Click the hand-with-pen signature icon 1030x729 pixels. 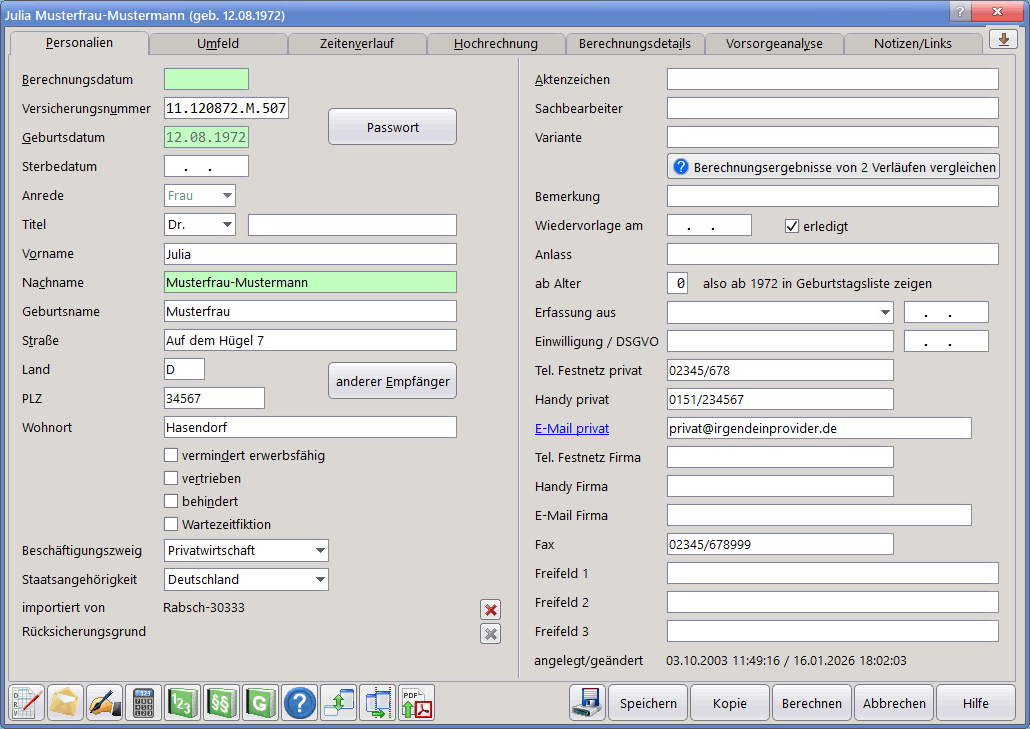click(x=104, y=703)
